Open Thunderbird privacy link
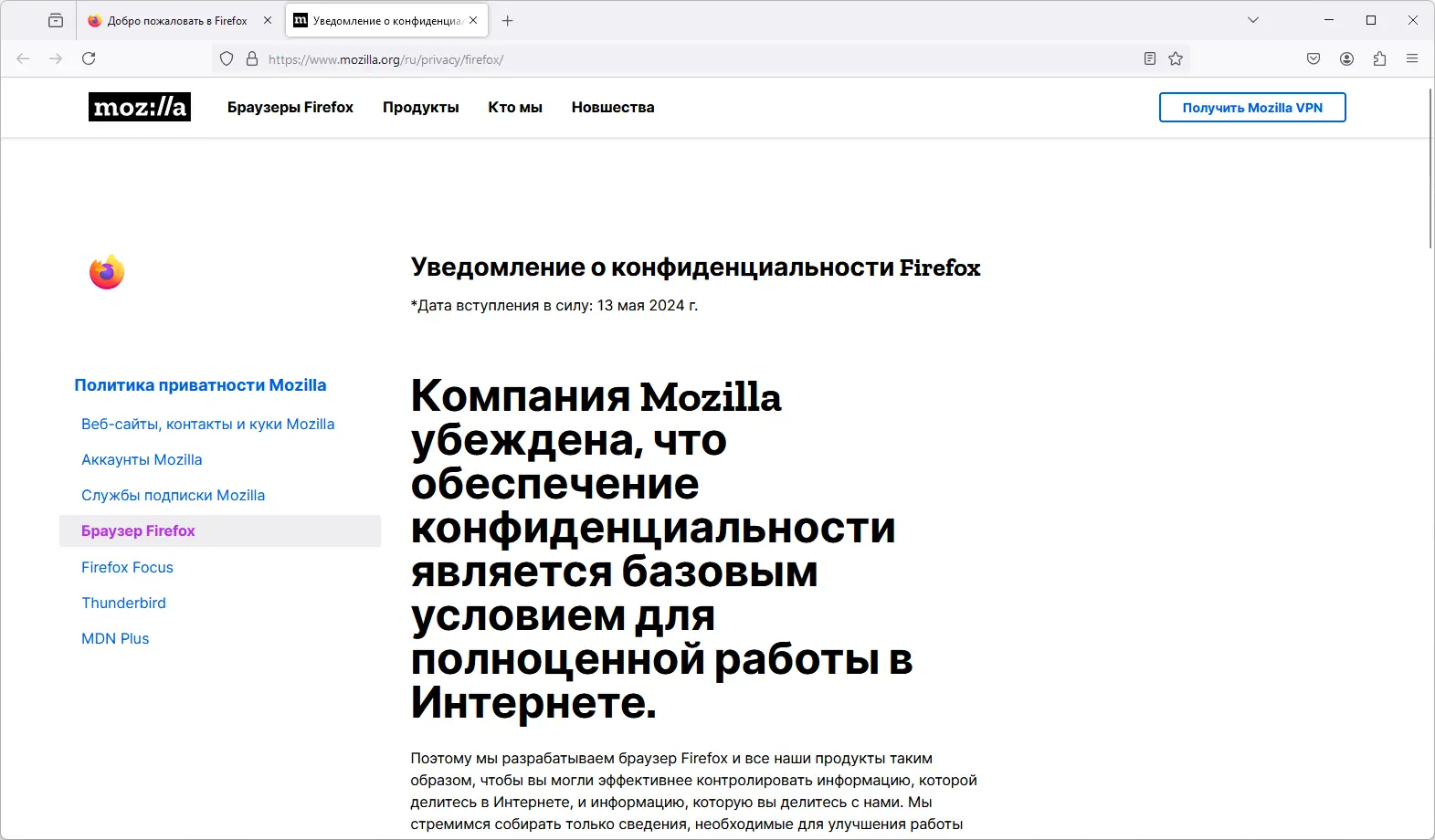Image resolution: width=1435 pixels, height=840 pixels. [123, 603]
